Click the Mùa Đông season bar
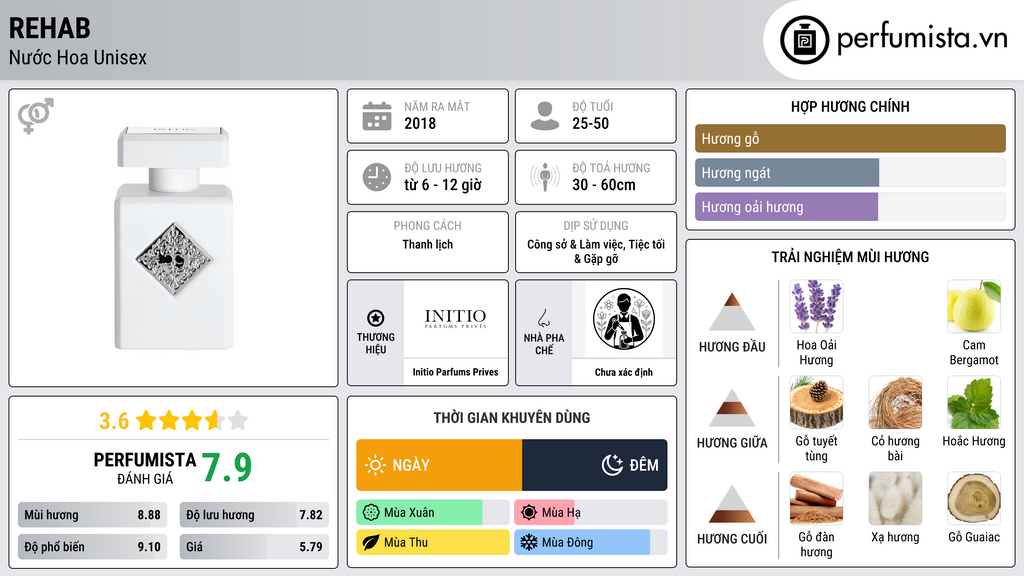Image resolution: width=1024 pixels, height=576 pixels. click(590, 542)
